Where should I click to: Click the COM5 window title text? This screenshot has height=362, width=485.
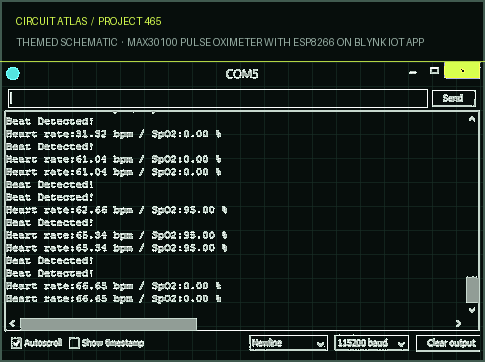(x=242, y=74)
